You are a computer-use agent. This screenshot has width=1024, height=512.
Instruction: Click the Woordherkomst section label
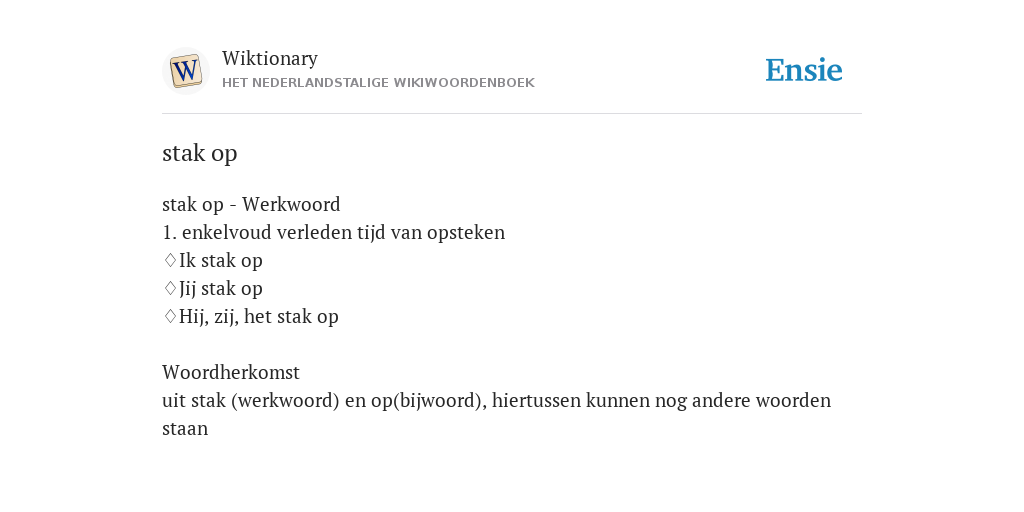231,373
